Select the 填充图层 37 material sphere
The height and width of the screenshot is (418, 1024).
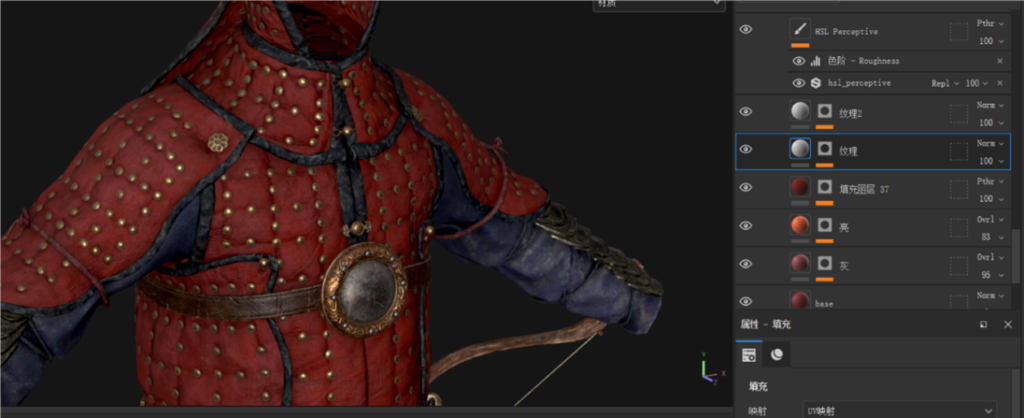(800, 187)
